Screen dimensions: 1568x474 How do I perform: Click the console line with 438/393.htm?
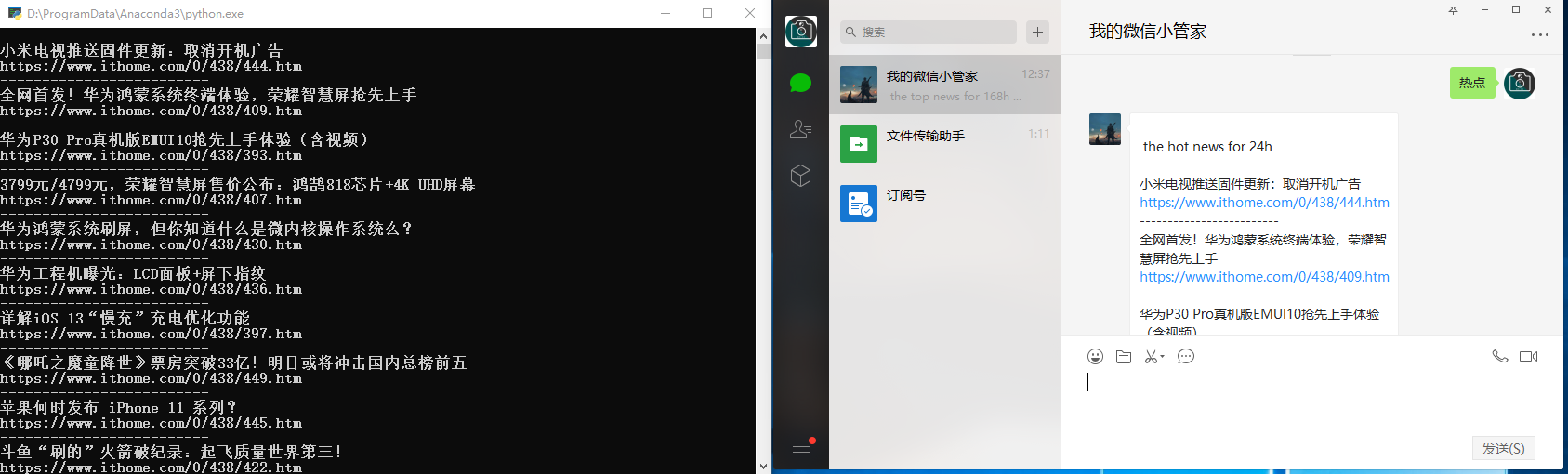151,156
